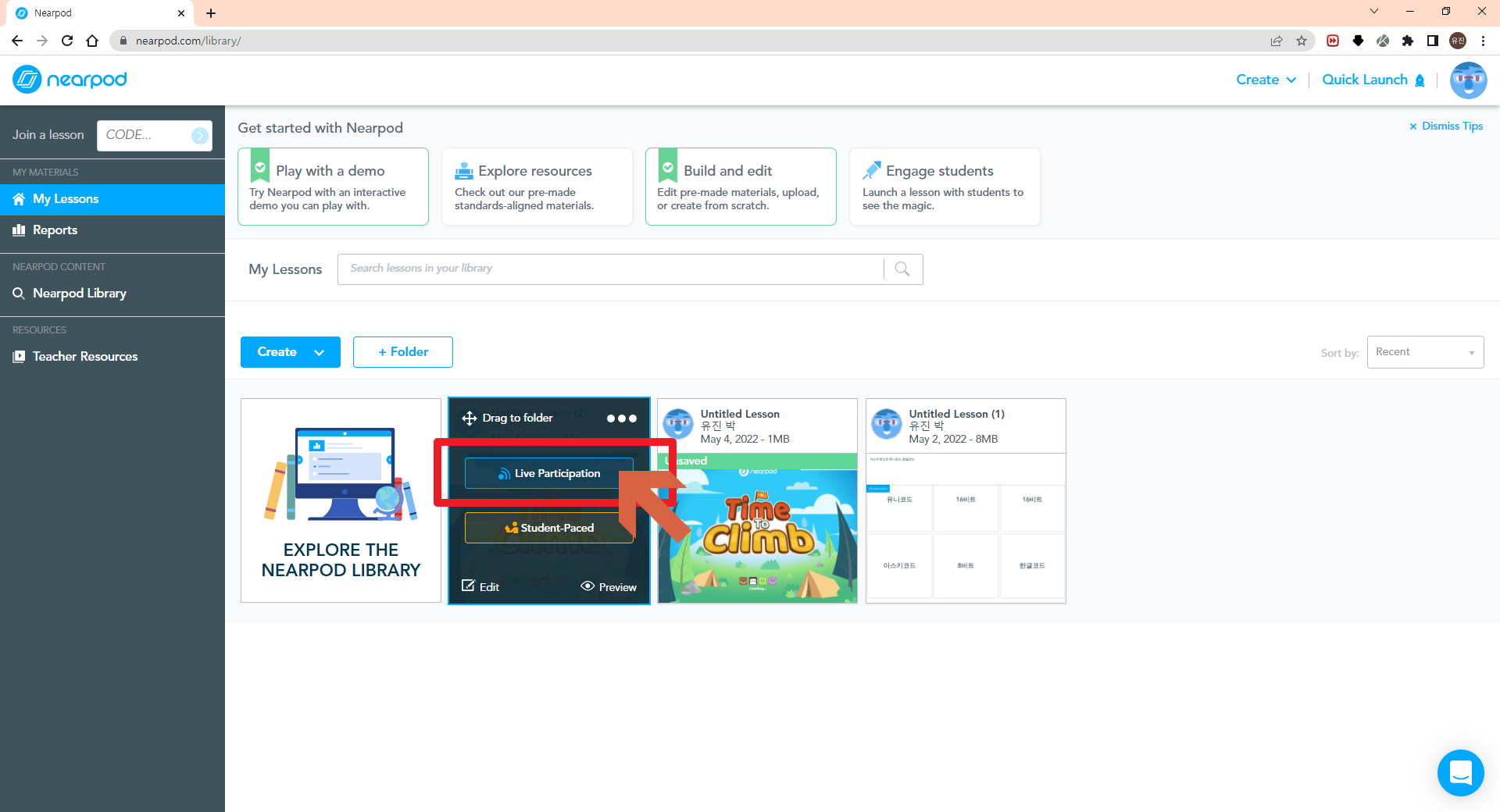Click Edit on the lesson card
This screenshot has height=812, width=1500.
[480, 586]
